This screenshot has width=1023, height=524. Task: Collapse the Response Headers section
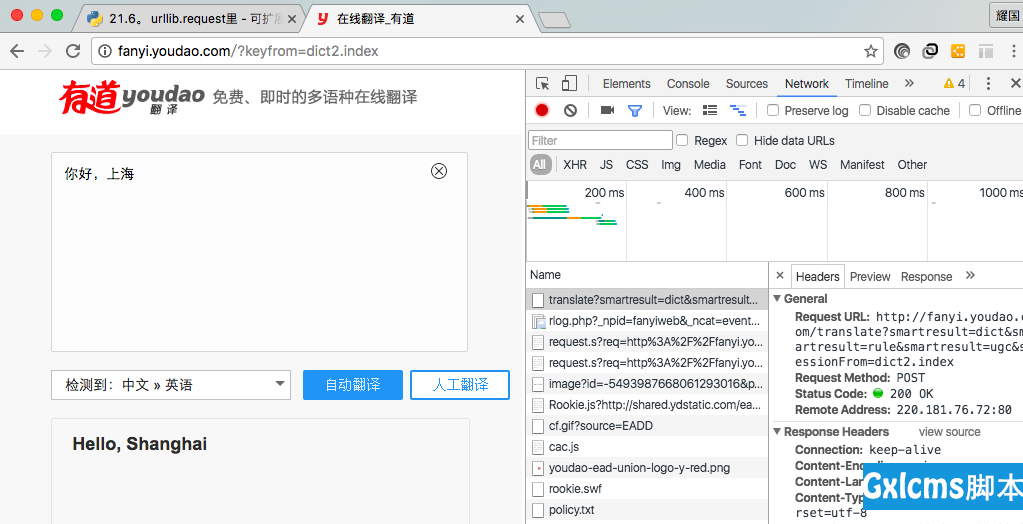coord(777,432)
